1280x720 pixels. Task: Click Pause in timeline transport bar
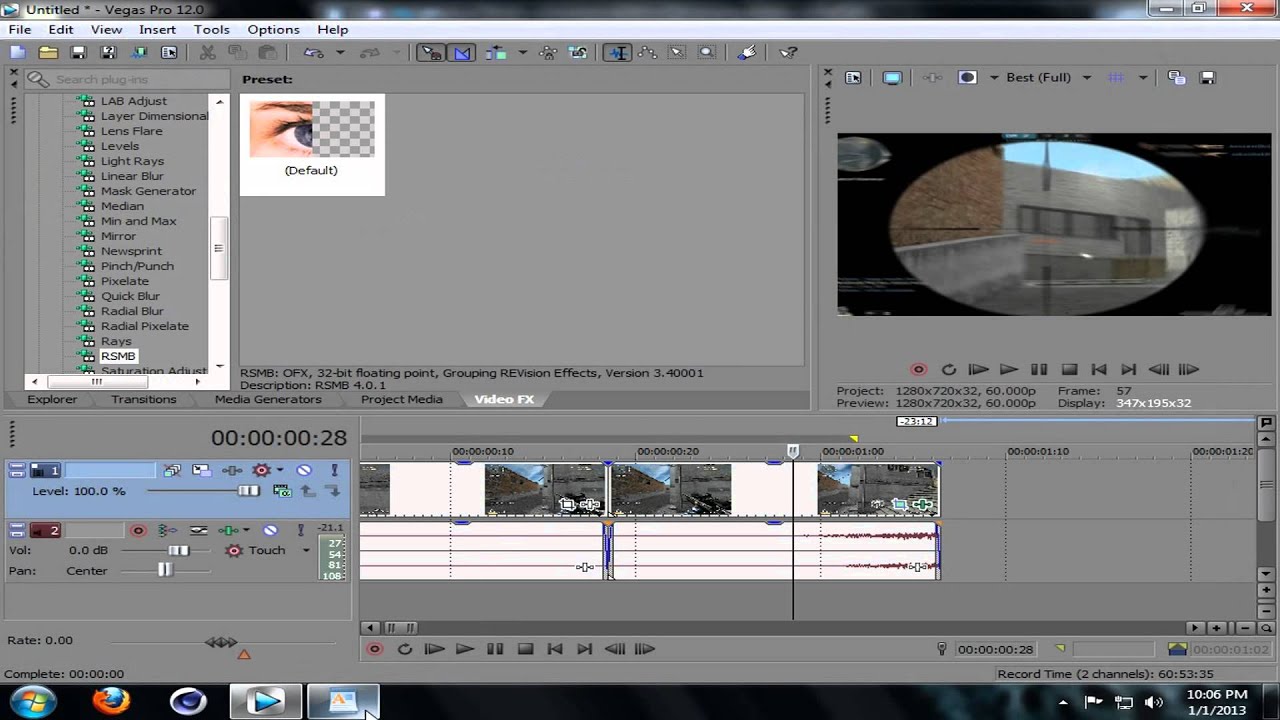click(x=495, y=649)
